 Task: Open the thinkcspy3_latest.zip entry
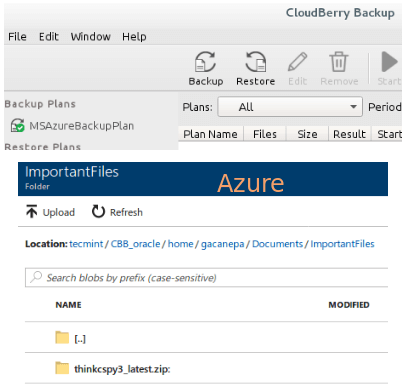(122, 369)
